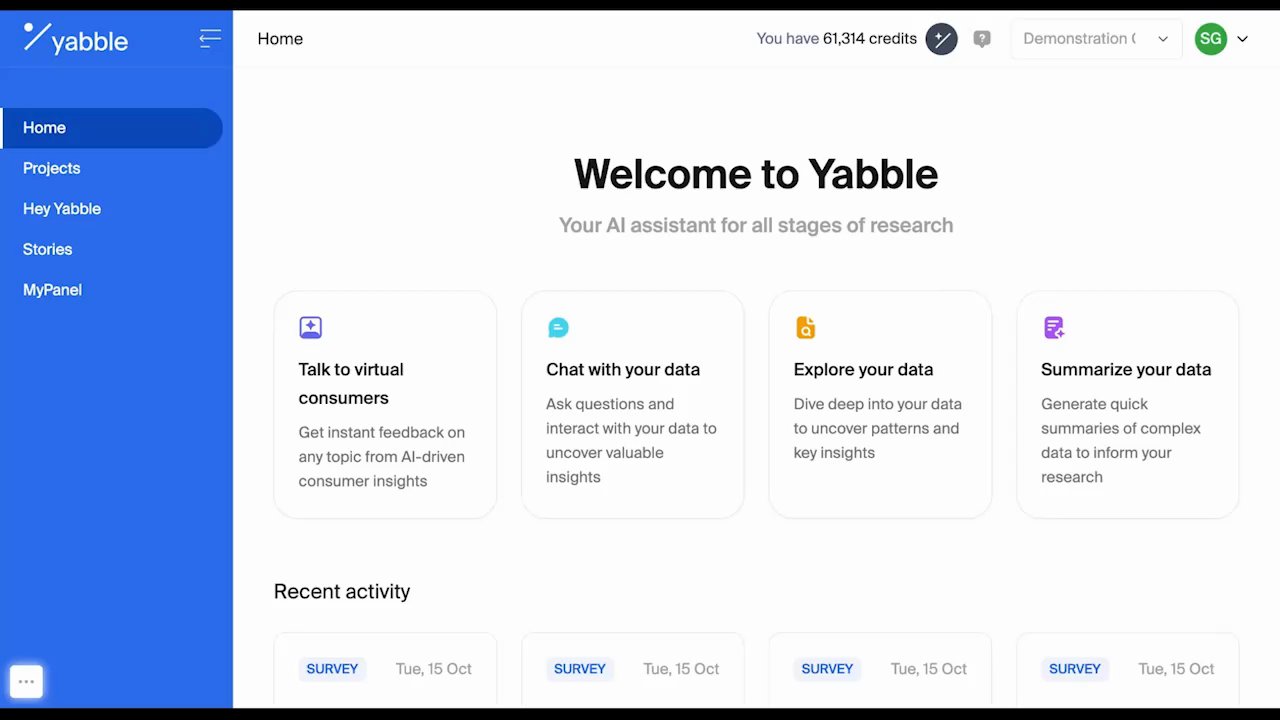Collapse the sidebar with the menu icon
This screenshot has height=720, width=1280.
click(x=210, y=39)
